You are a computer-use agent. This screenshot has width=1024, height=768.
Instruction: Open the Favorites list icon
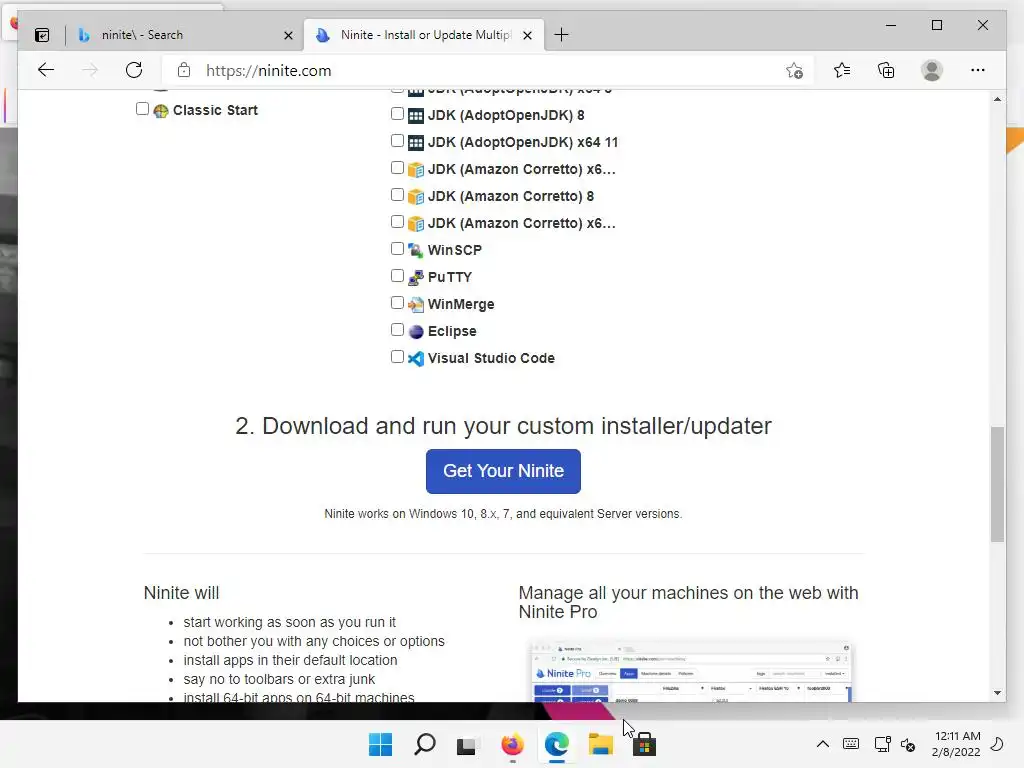click(x=842, y=71)
